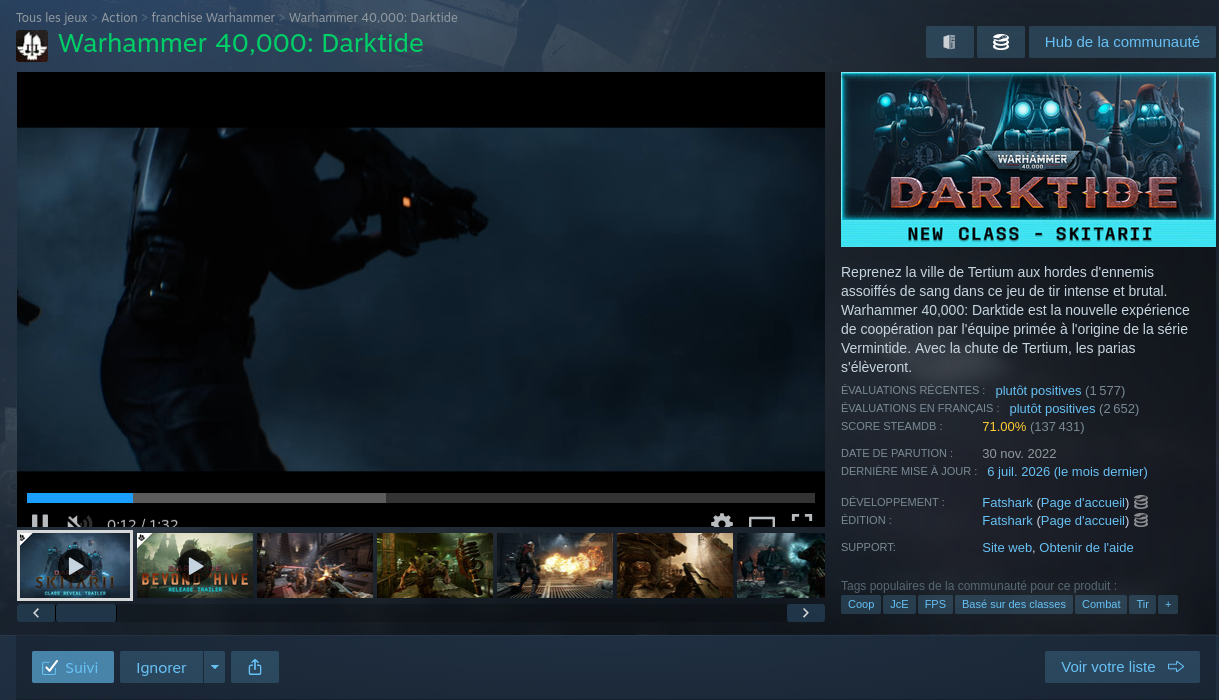This screenshot has height=700, width=1219.
Task: Open developer Page d'accueil link
Action: pyautogui.click(x=1083, y=502)
